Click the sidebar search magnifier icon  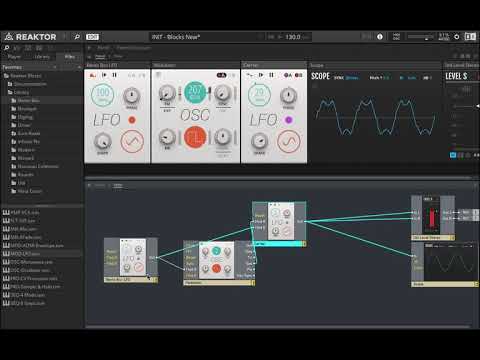(7, 48)
